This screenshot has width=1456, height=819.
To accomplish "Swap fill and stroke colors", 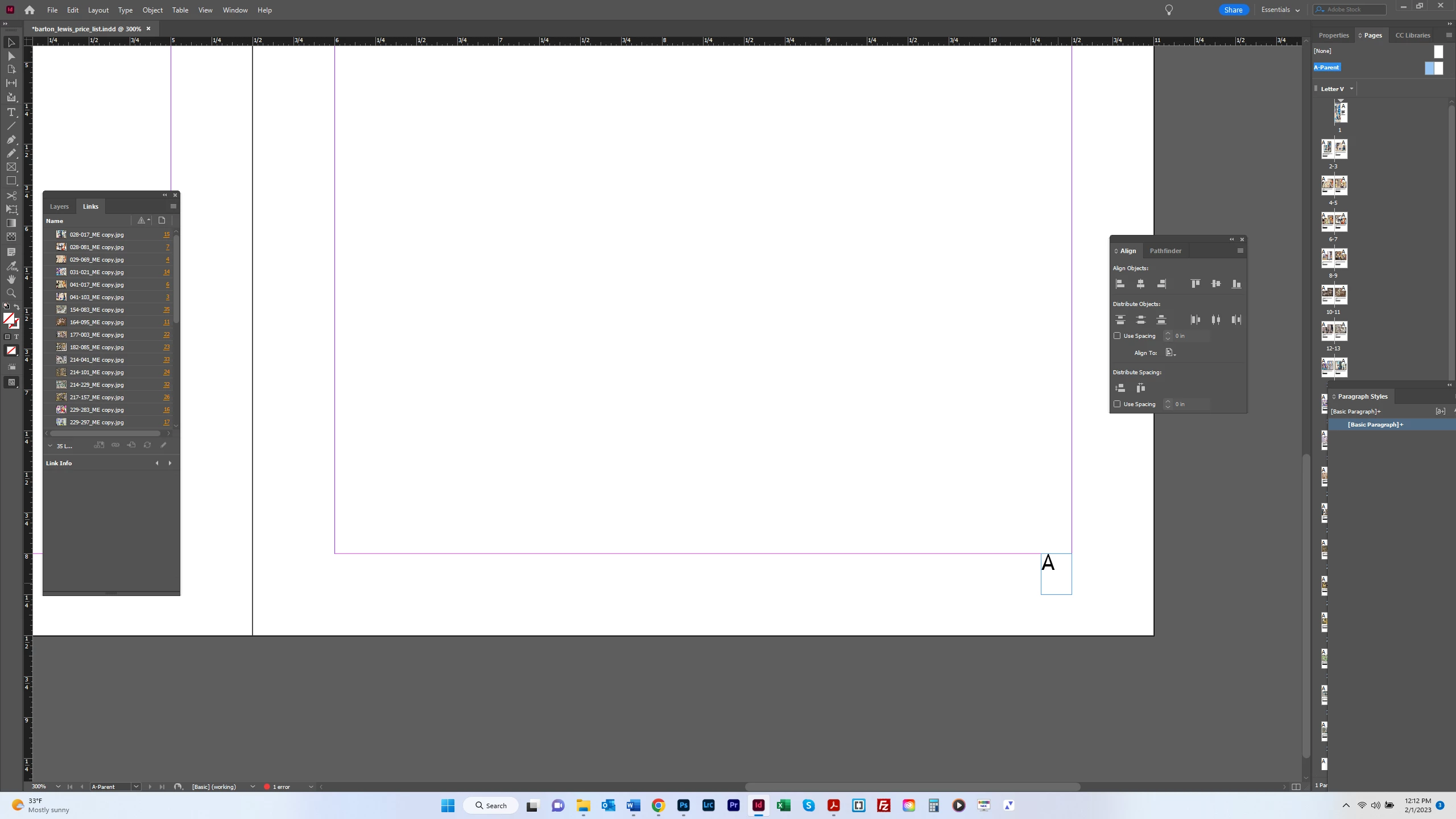I will click(16, 307).
